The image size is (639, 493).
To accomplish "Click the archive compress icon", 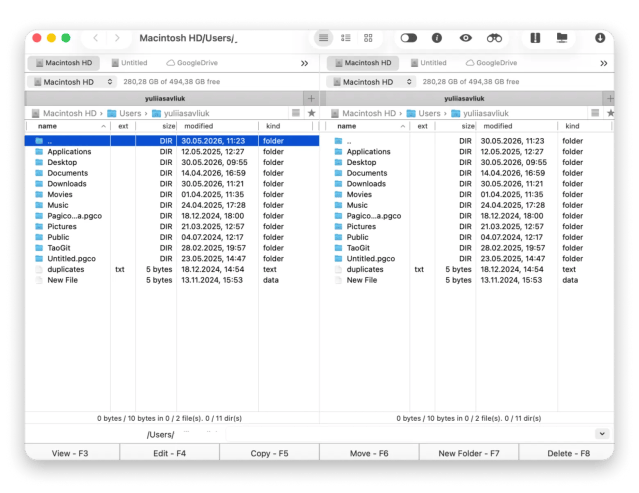I will (535, 38).
